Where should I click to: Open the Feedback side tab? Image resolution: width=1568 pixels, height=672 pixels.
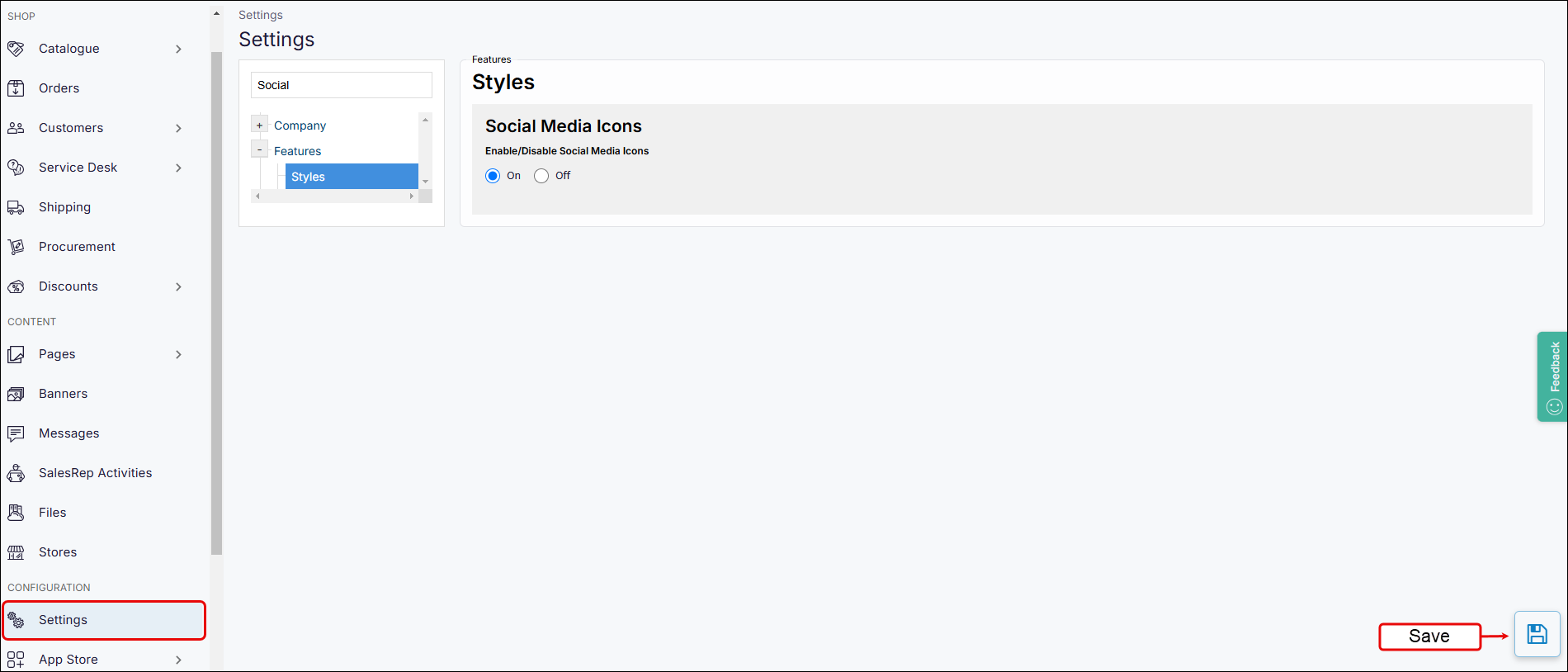tap(1552, 376)
